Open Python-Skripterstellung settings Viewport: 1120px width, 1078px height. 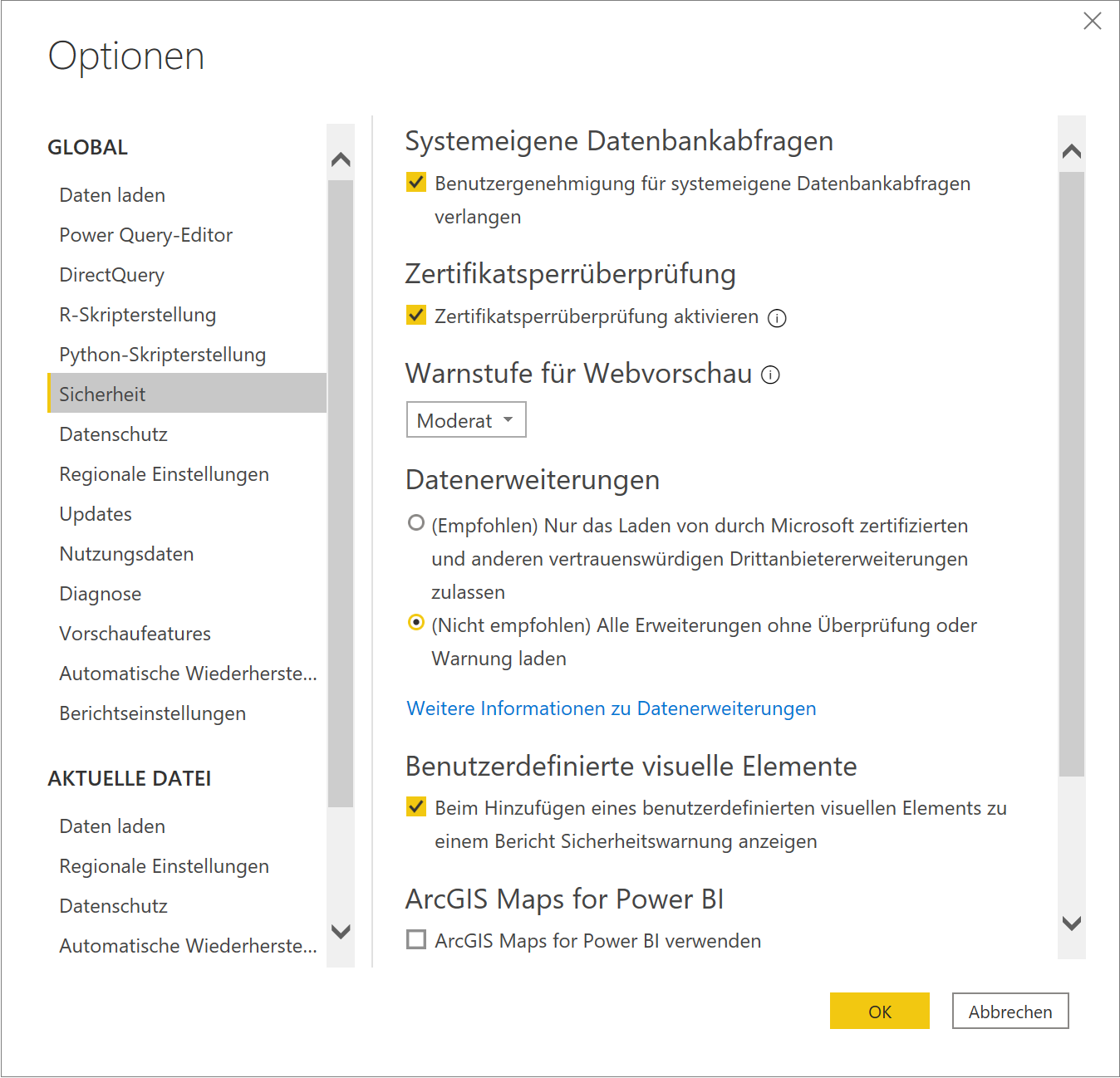(187, 355)
